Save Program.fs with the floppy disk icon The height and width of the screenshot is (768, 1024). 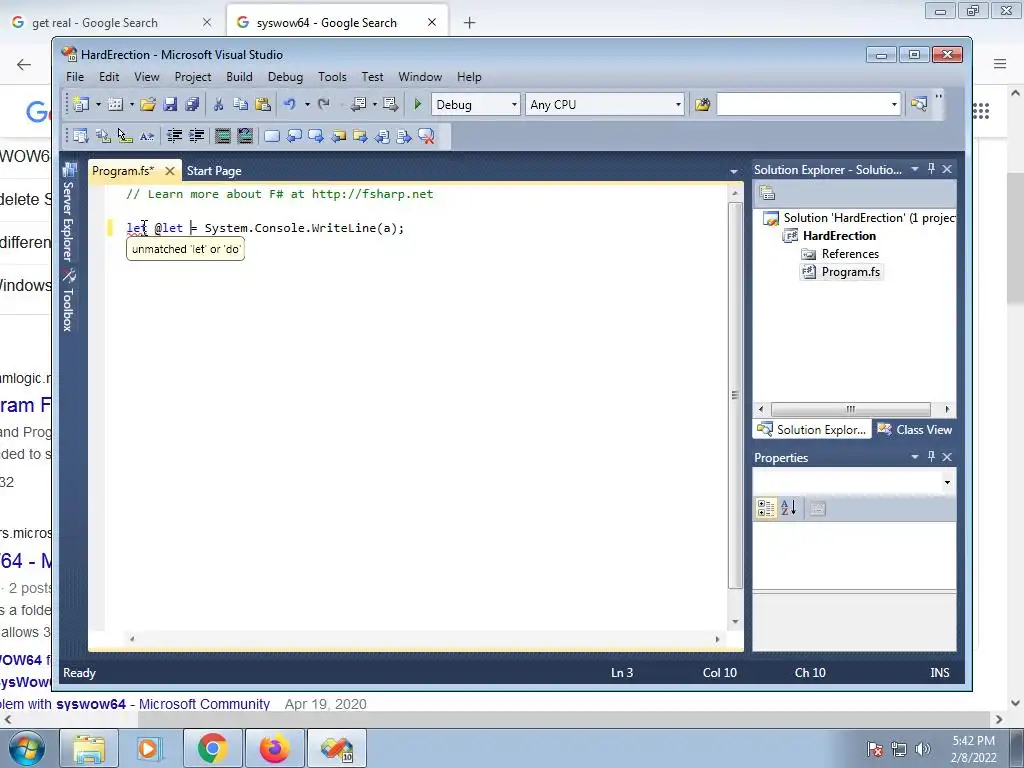(x=170, y=104)
